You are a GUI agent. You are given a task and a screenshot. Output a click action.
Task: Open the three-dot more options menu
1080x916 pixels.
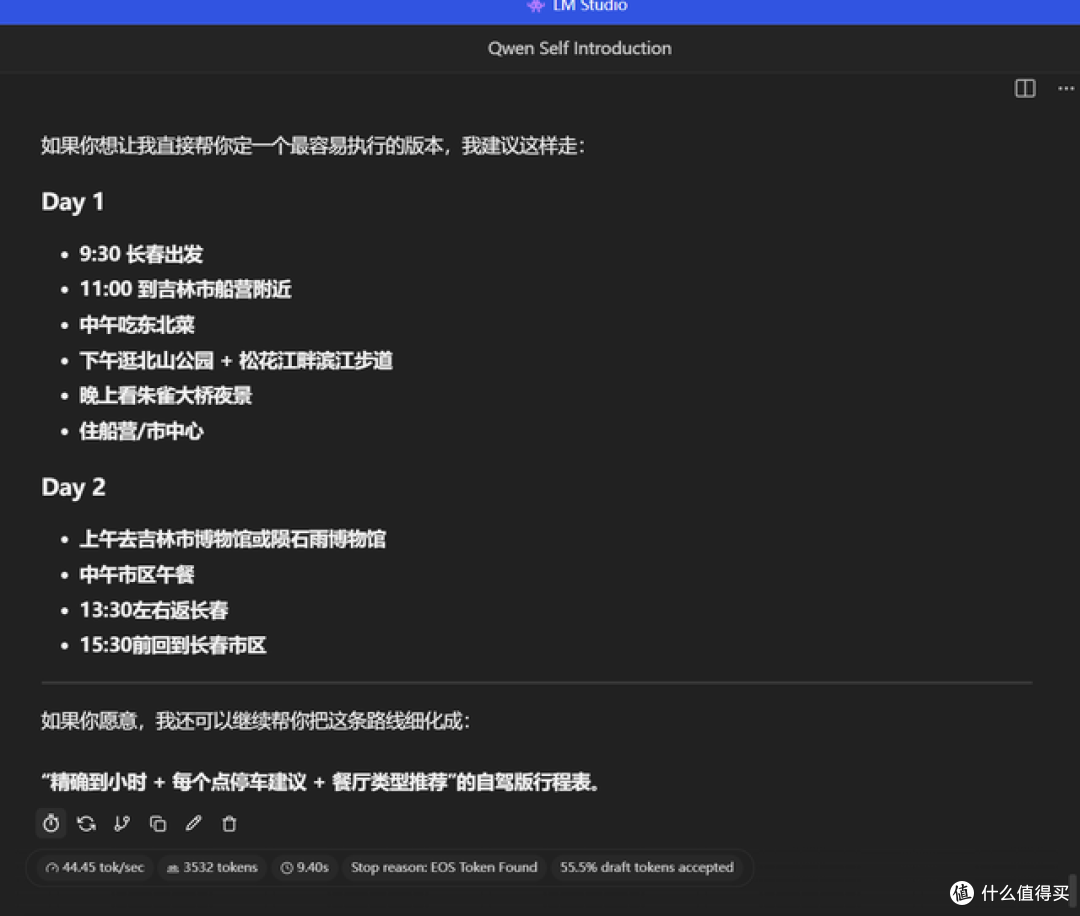click(1066, 88)
